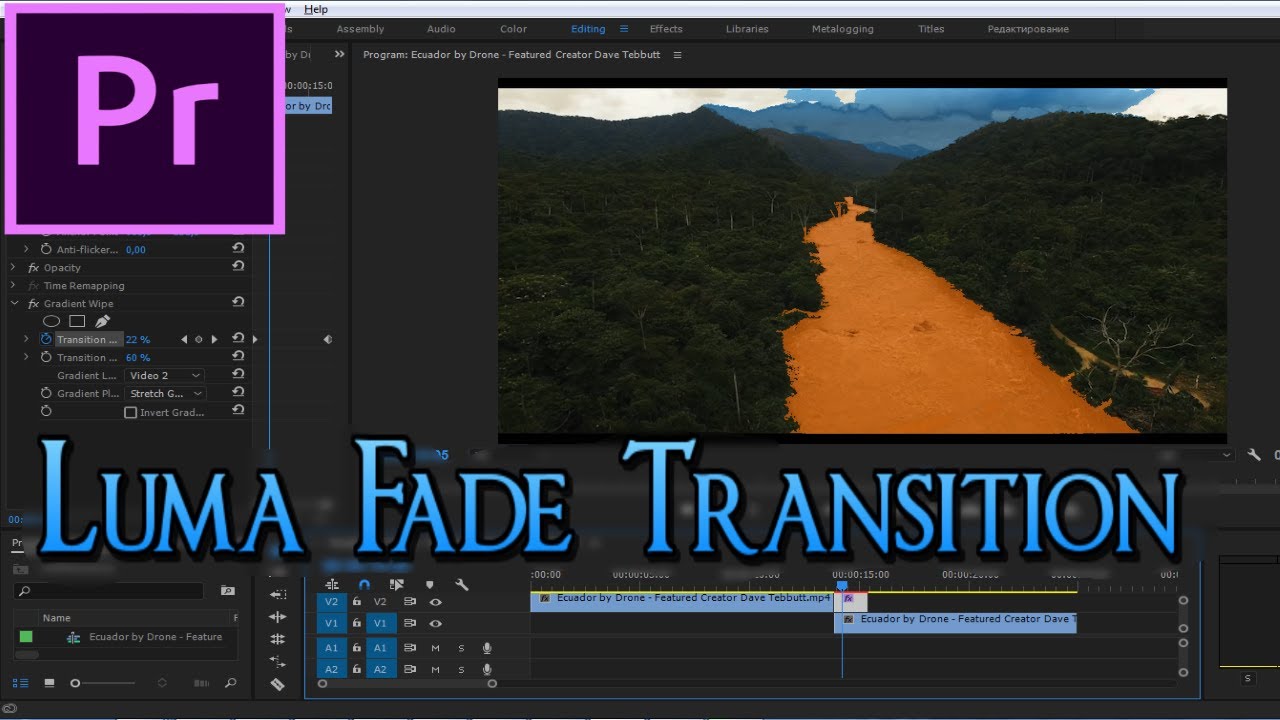Add or remove keyframe for Transition
Screen dimensions: 1280x720
[198, 340]
